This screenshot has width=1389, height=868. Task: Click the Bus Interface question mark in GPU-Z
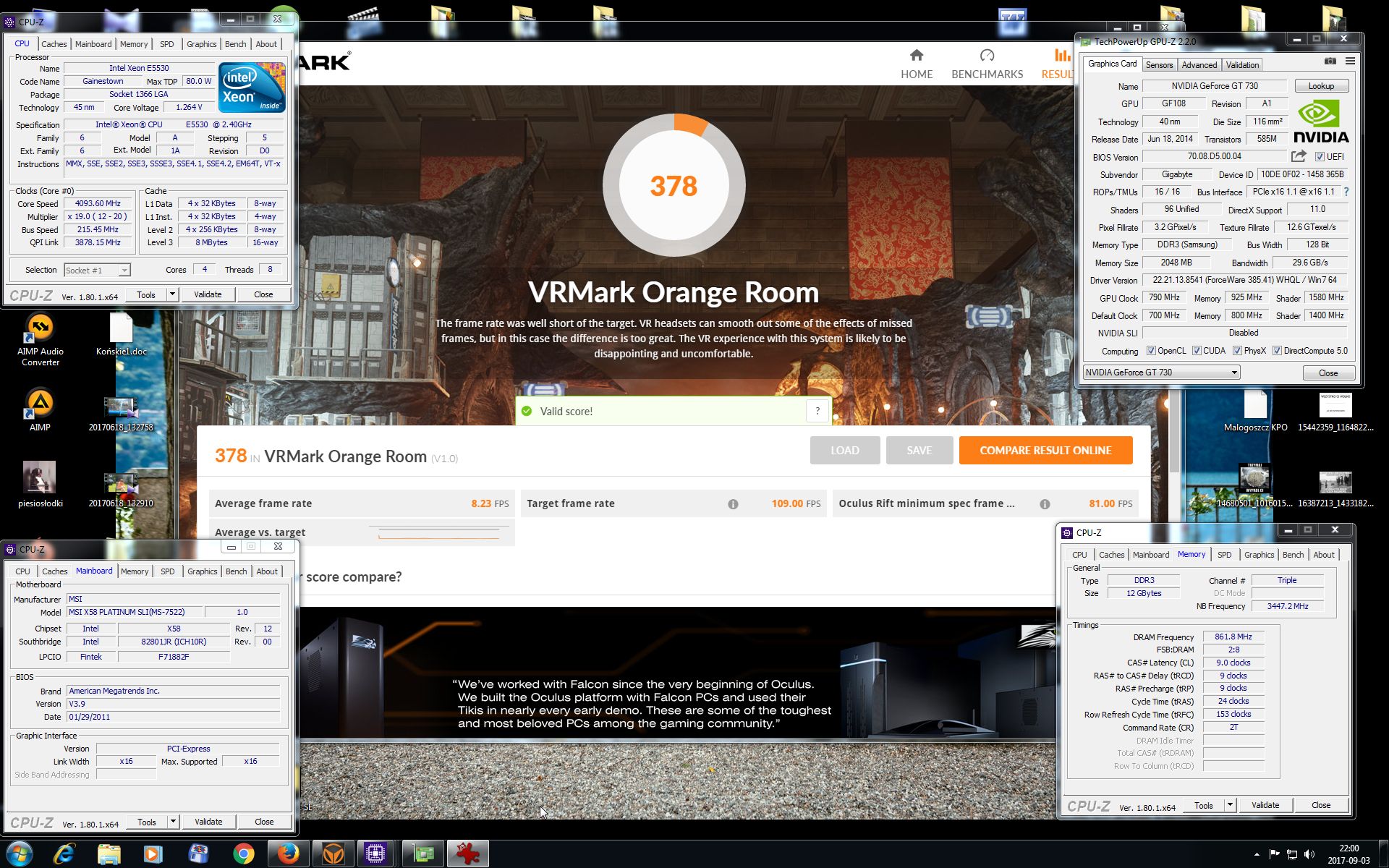point(1346,192)
